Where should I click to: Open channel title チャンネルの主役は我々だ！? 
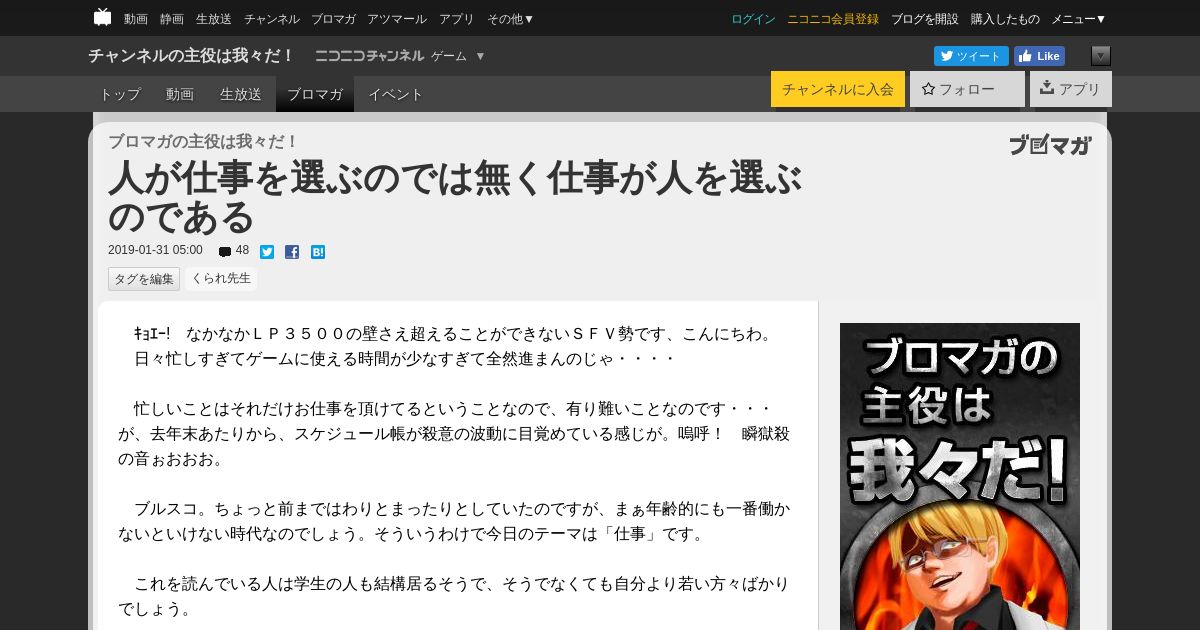pos(192,55)
